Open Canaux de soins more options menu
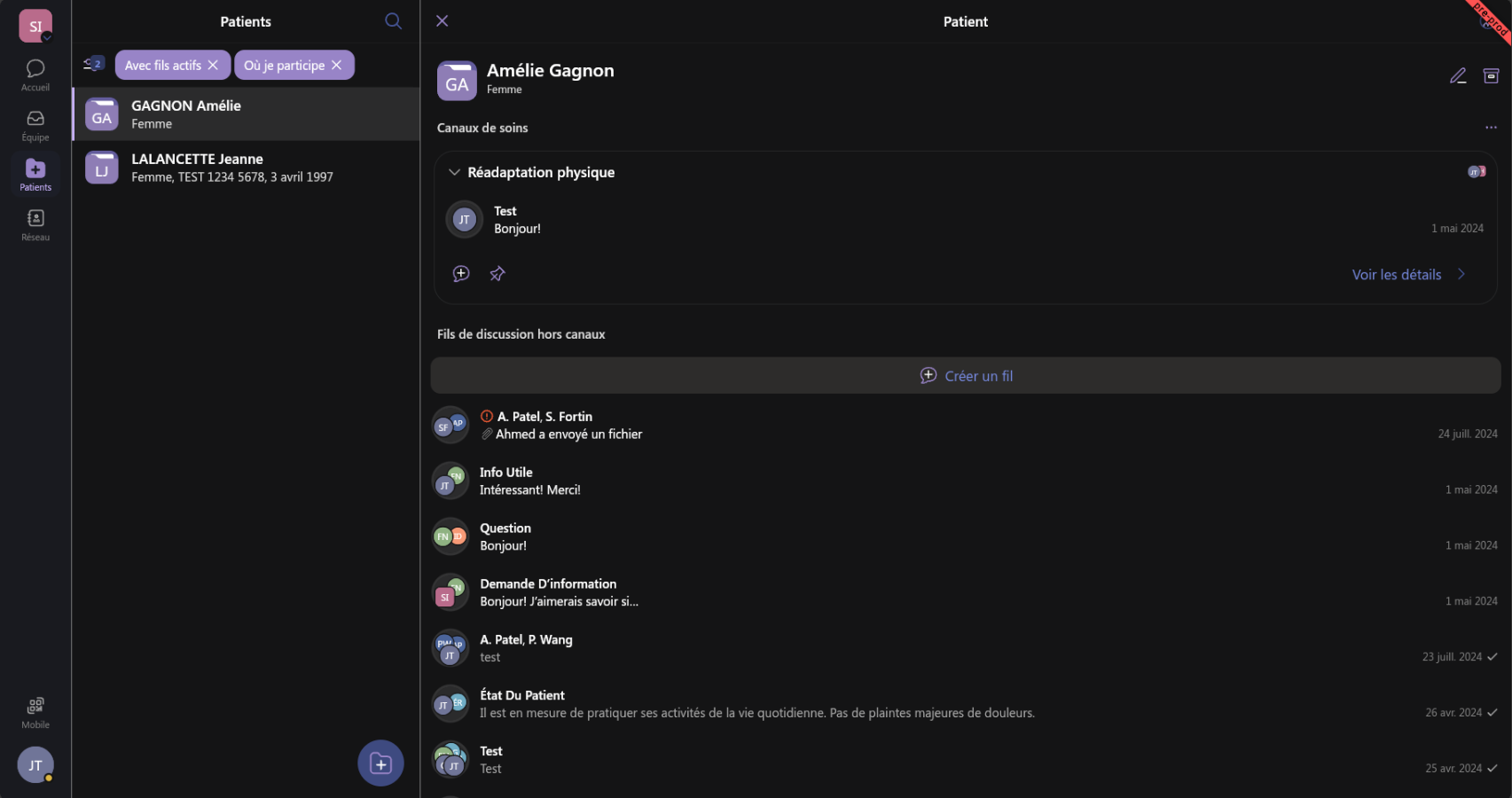Screen dimensions: 1512x798 pos(1491,128)
